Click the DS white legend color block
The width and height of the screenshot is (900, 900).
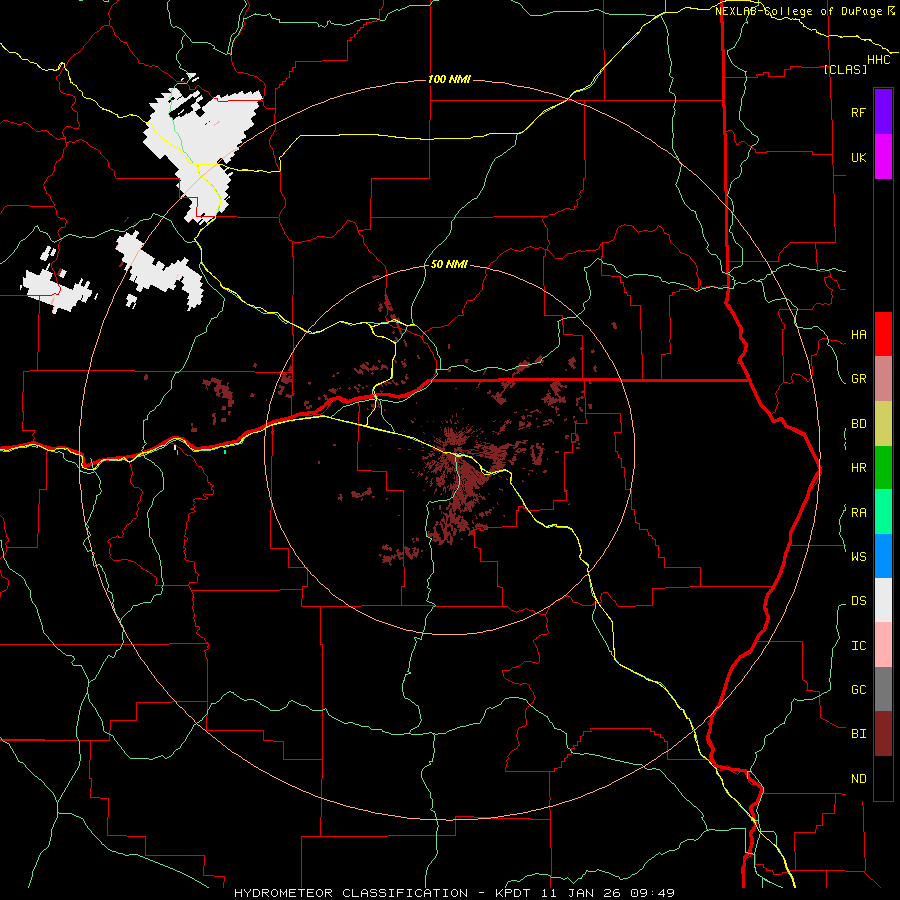pyautogui.click(x=883, y=600)
